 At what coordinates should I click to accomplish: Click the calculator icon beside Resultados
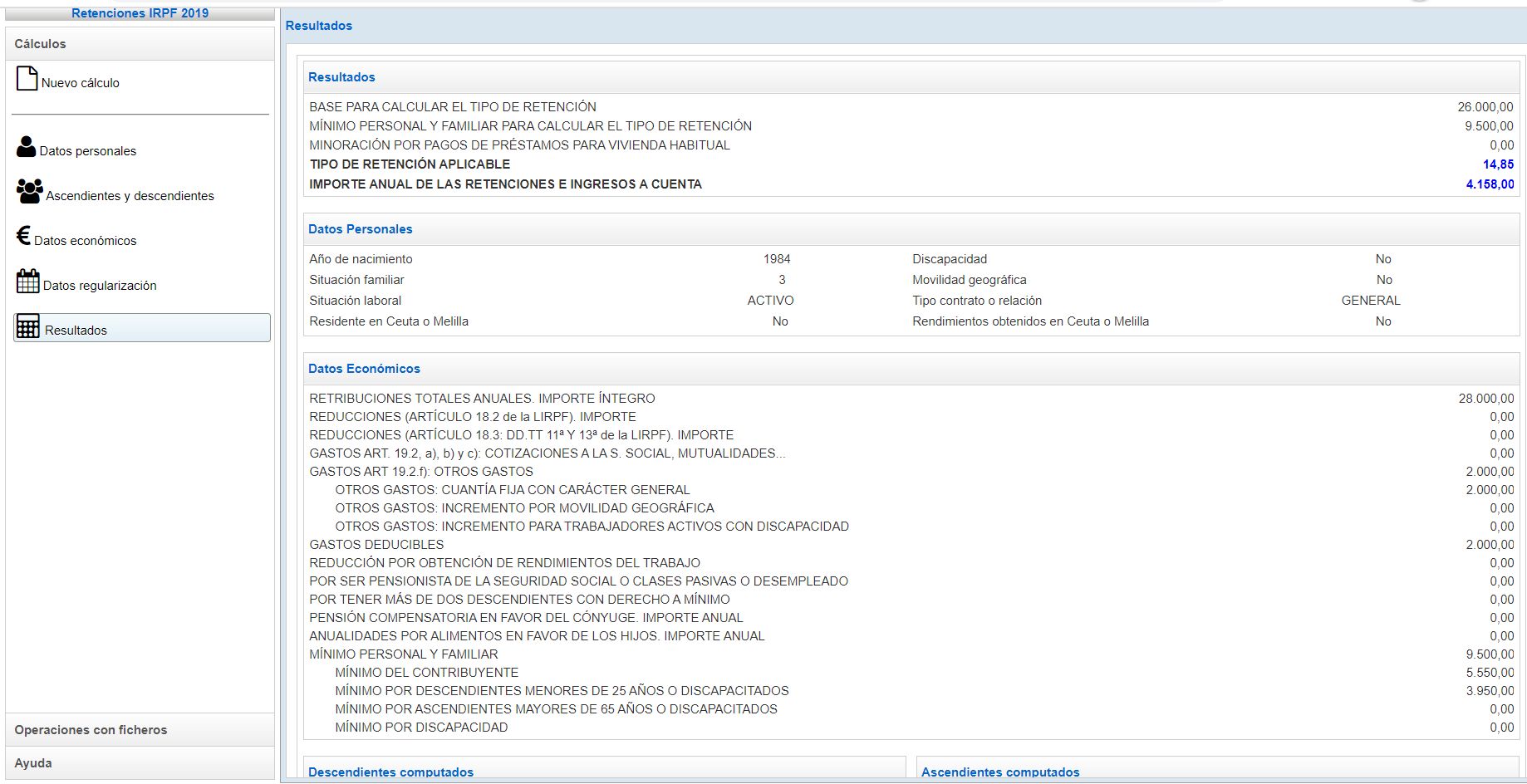27,326
